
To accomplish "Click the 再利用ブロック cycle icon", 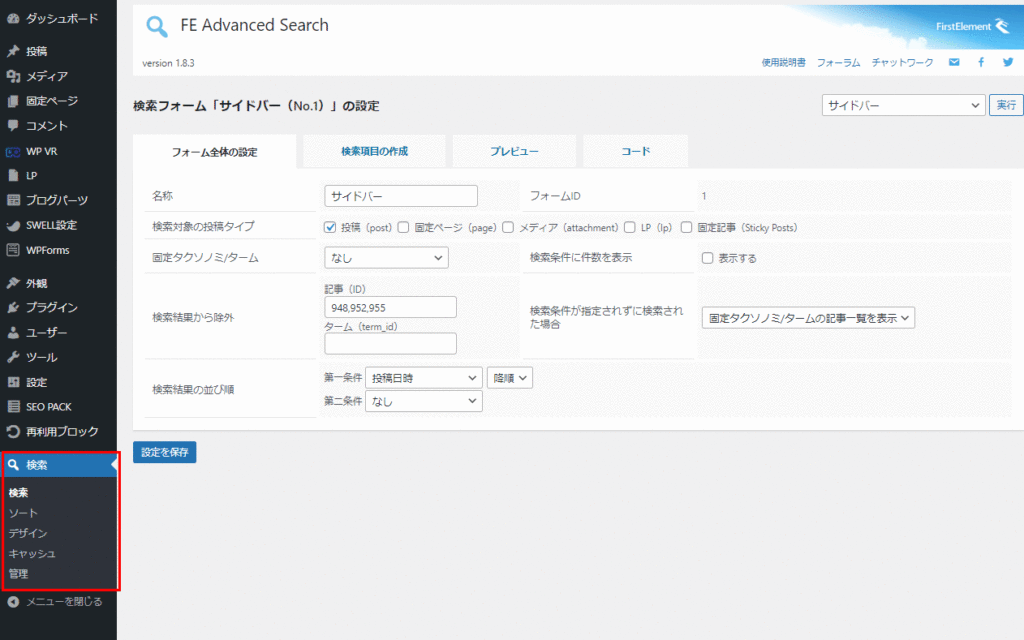I will (x=13, y=432).
